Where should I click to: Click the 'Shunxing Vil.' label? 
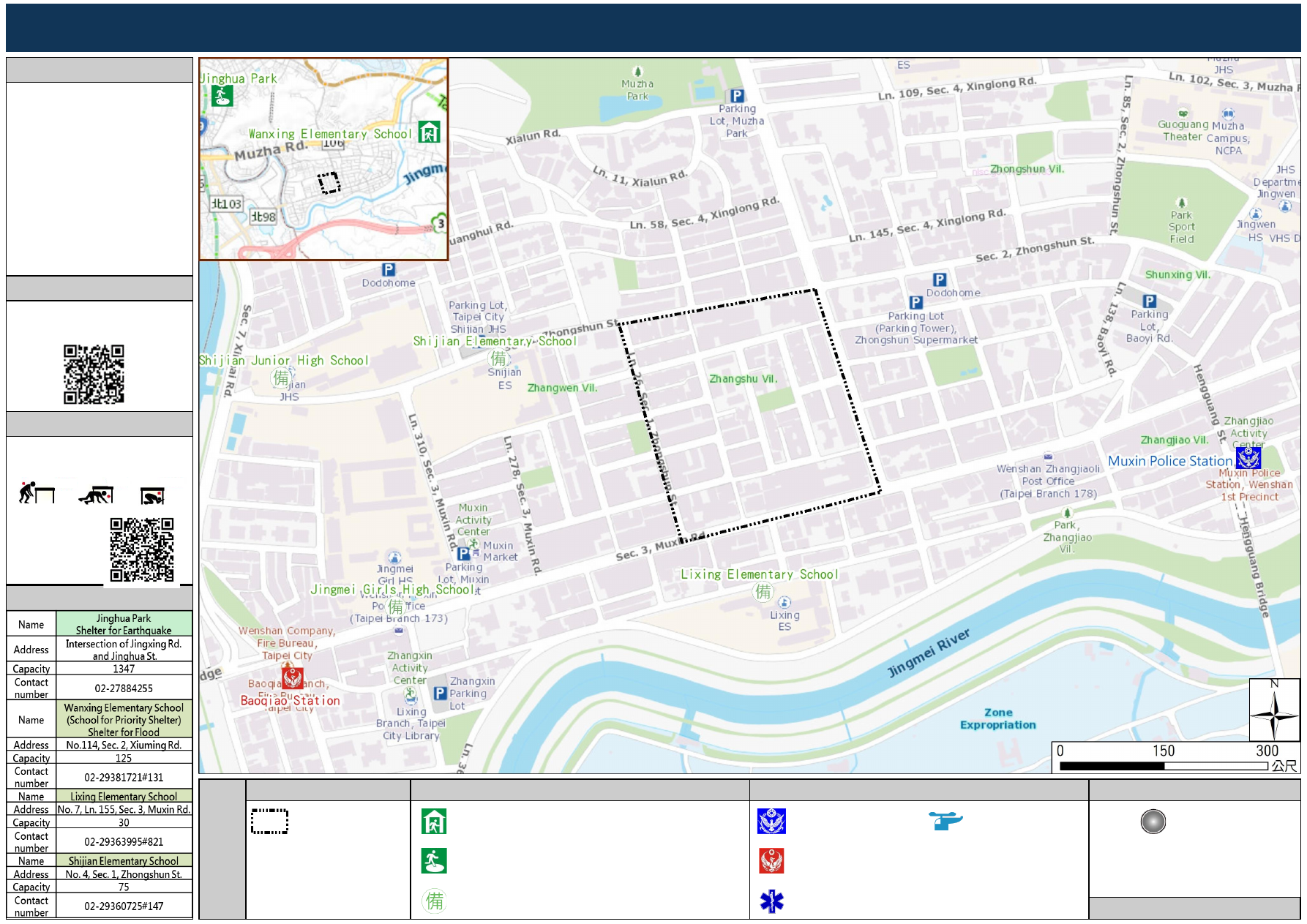(x=1177, y=274)
